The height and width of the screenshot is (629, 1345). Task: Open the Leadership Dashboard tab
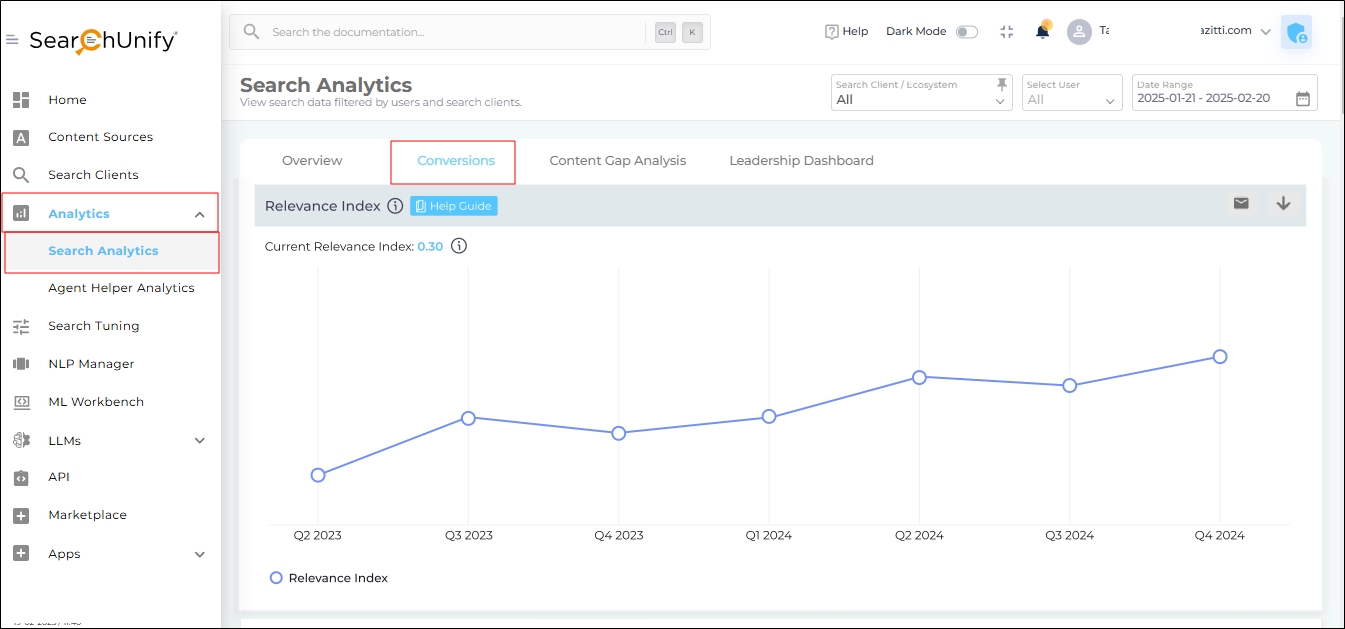801,161
